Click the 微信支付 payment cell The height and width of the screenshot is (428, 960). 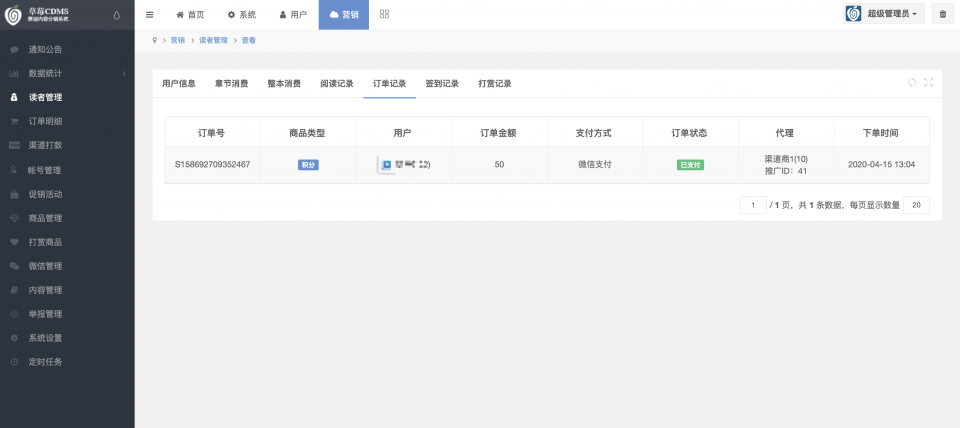(594, 165)
